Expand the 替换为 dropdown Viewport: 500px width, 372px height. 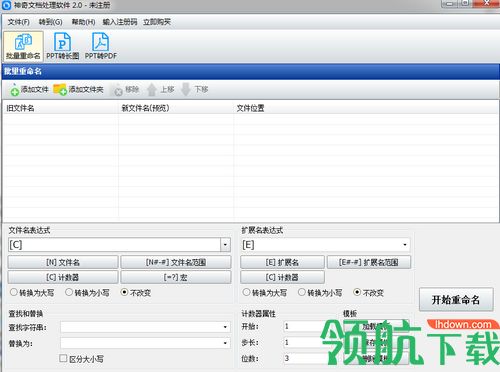[225, 343]
